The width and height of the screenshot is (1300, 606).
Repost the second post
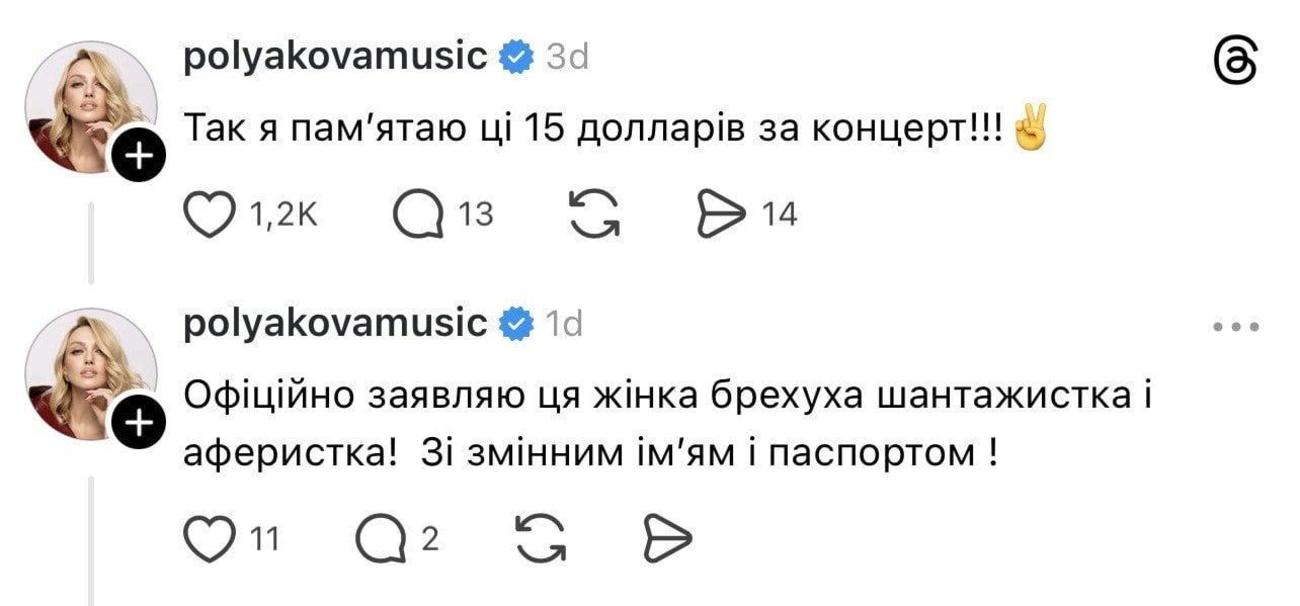click(539, 540)
